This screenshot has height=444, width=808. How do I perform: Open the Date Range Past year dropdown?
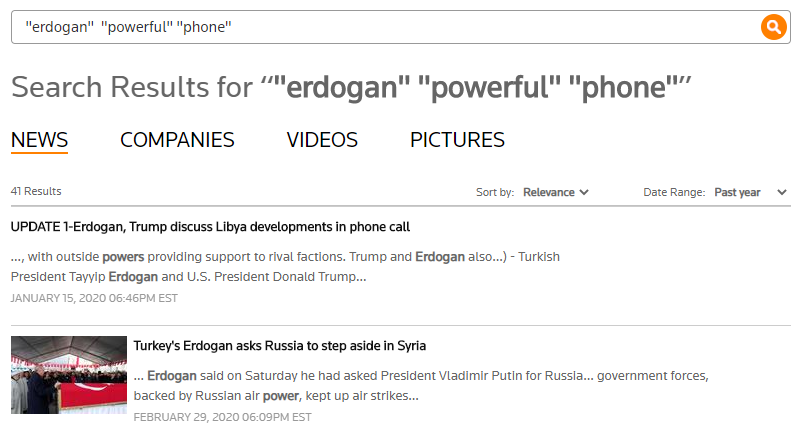tap(750, 192)
